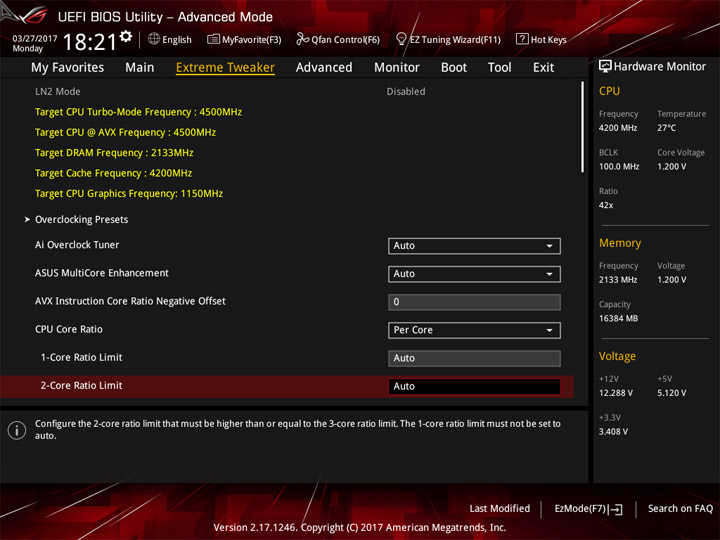
Task: Select the Exit tab
Action: (x=544, y=68)
